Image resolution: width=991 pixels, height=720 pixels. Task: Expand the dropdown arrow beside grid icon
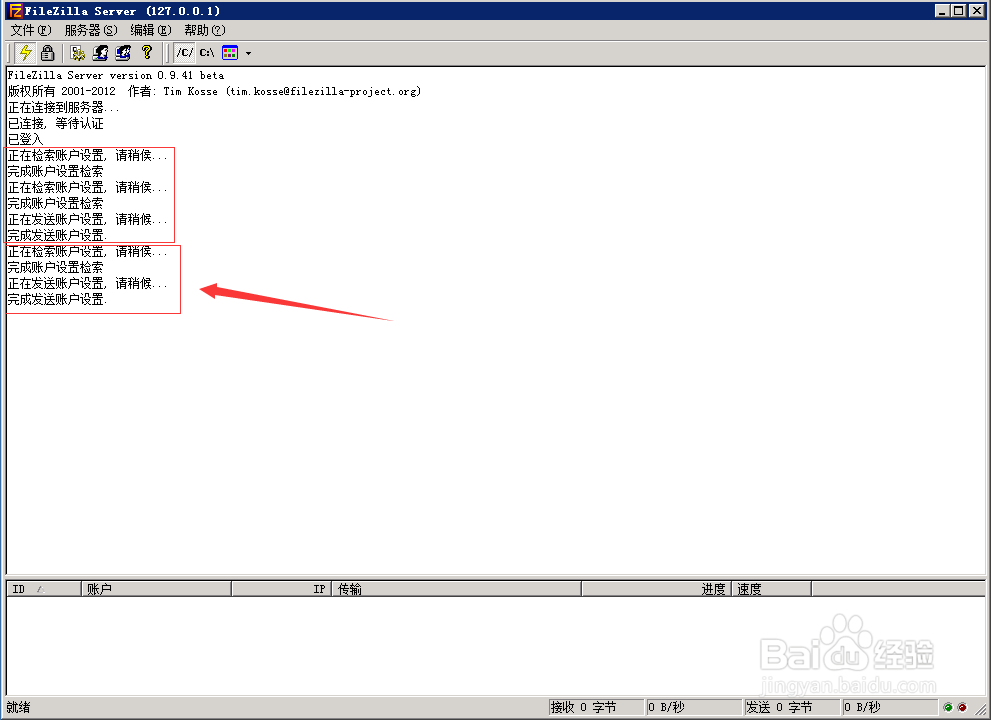[248, 53]
